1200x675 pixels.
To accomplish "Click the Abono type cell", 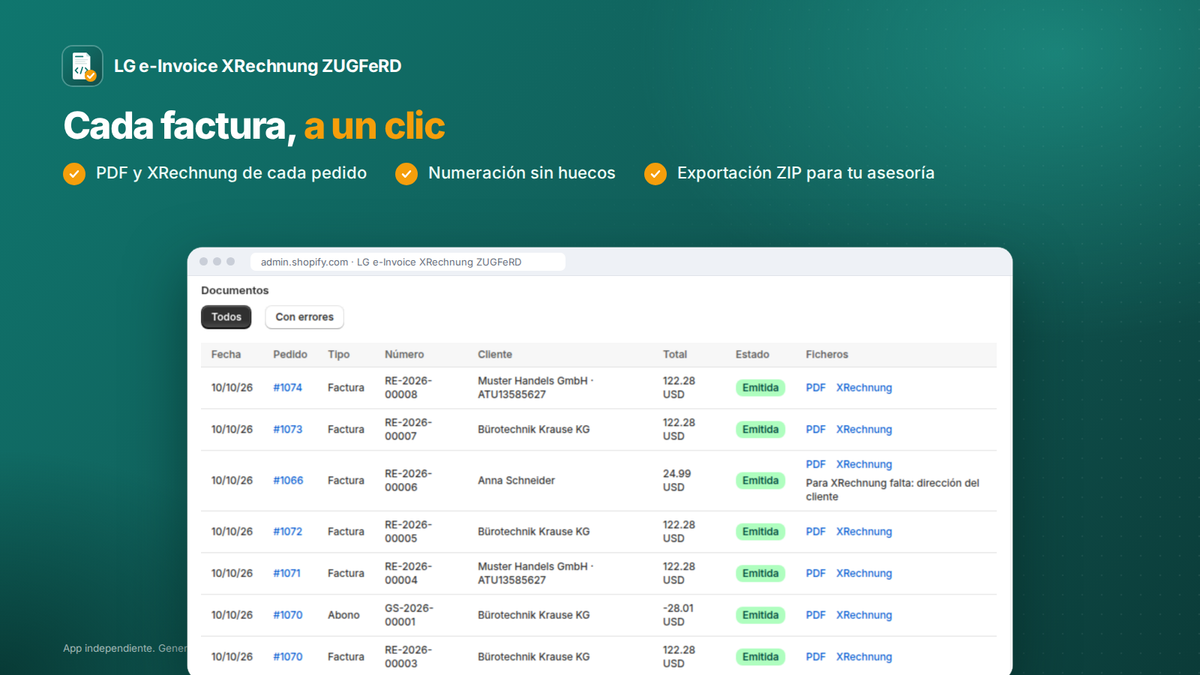I will [x=344, y=616].
